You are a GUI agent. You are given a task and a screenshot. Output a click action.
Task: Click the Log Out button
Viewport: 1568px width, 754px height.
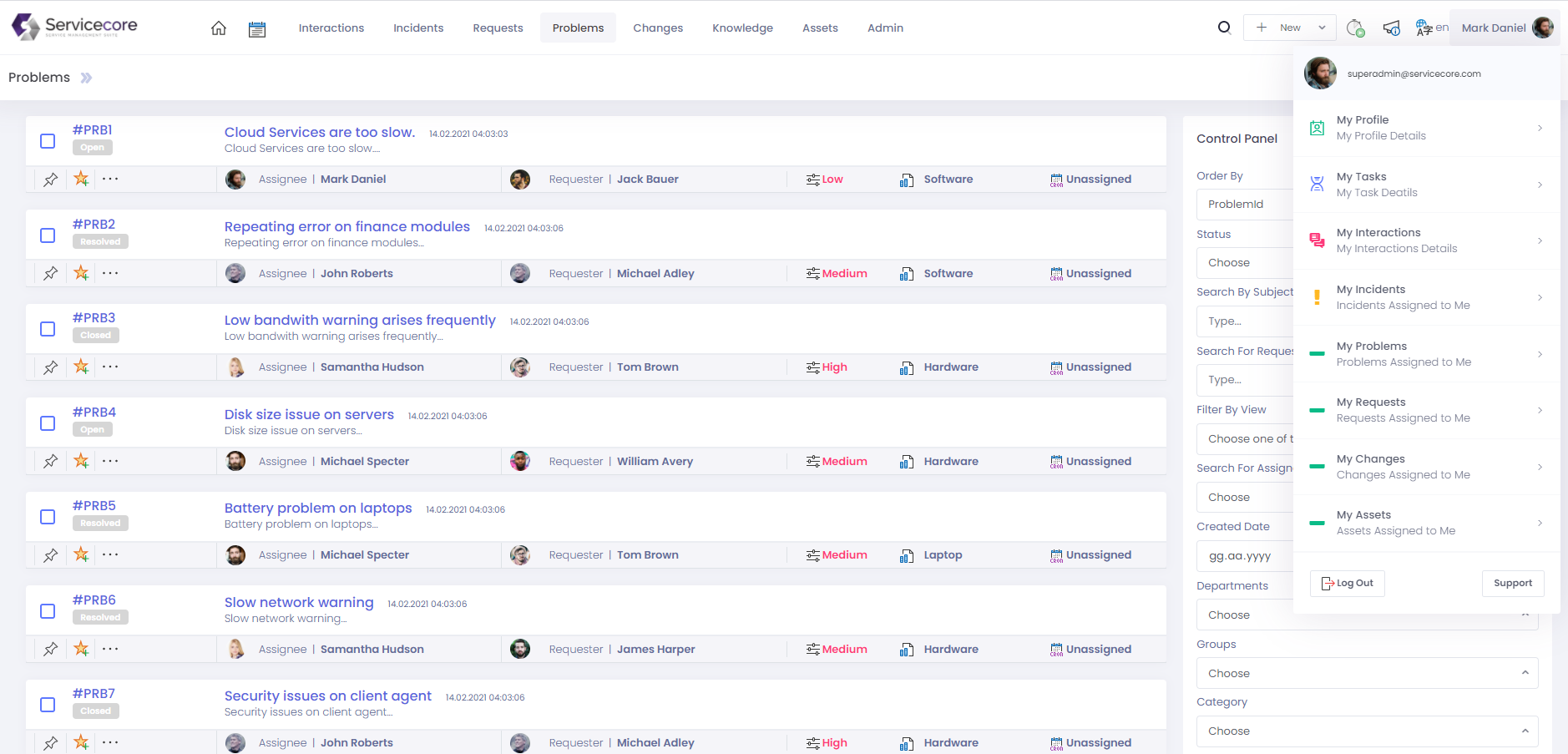[x=1347, y=584]
